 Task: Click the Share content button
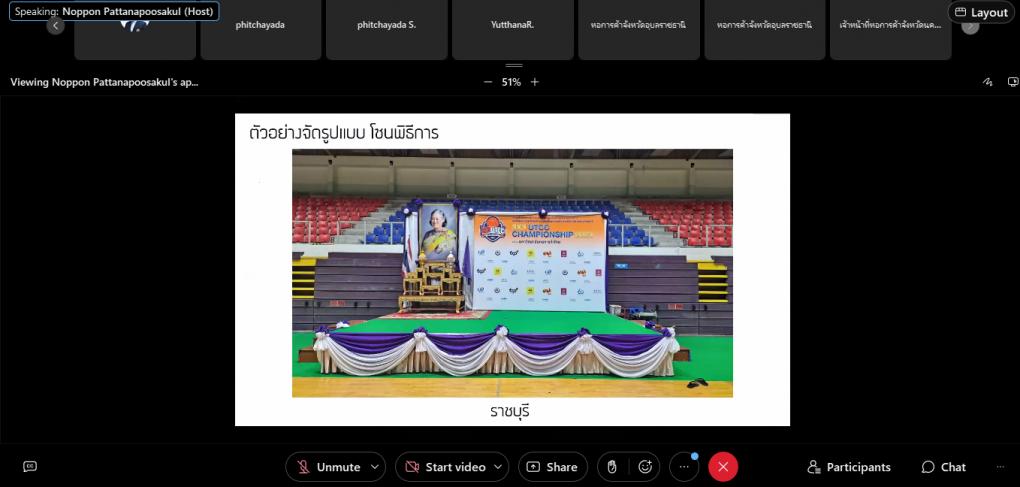pyautogui.click(x=552, y=467)
